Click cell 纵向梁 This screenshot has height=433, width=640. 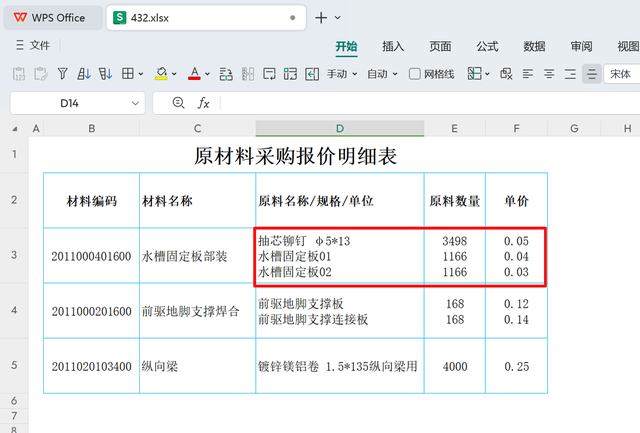click(198, 366)
